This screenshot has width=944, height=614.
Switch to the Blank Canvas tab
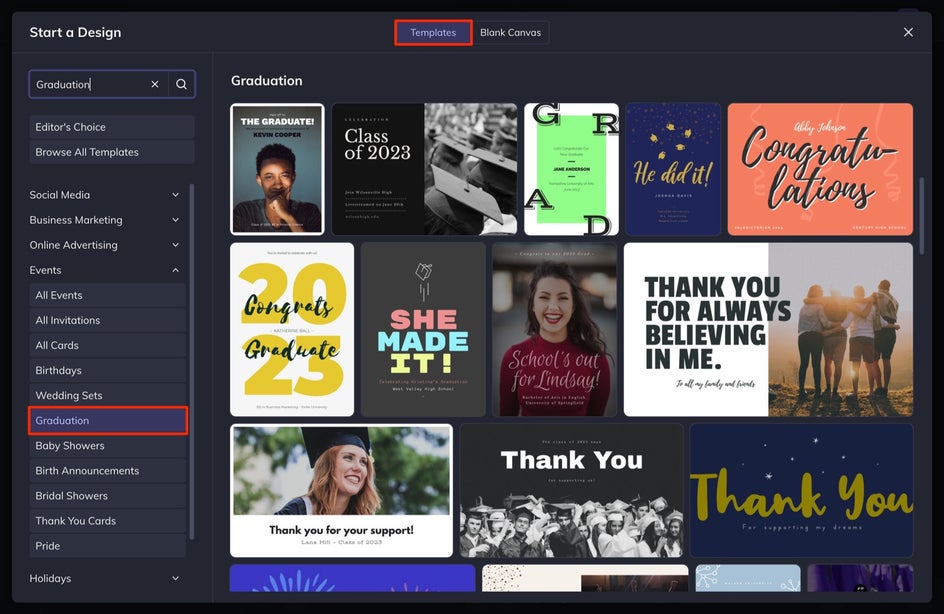pyautogui.click(x=511, y=33)
